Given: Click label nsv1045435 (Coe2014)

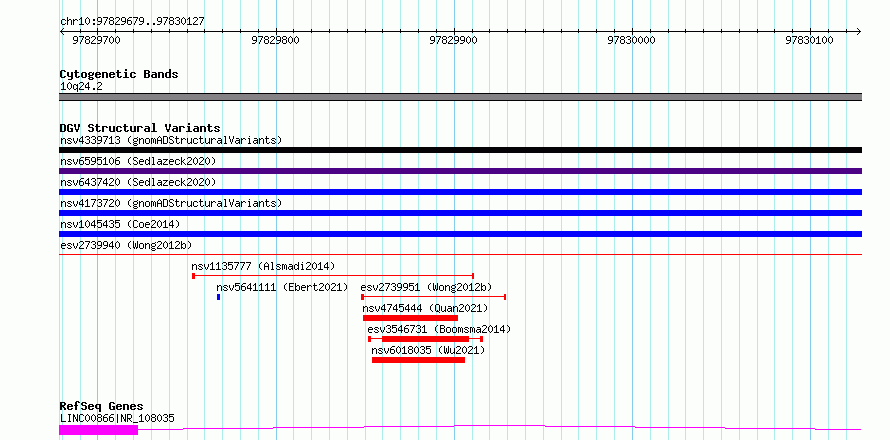Looking at the screenshot, I should pos(120,224).
